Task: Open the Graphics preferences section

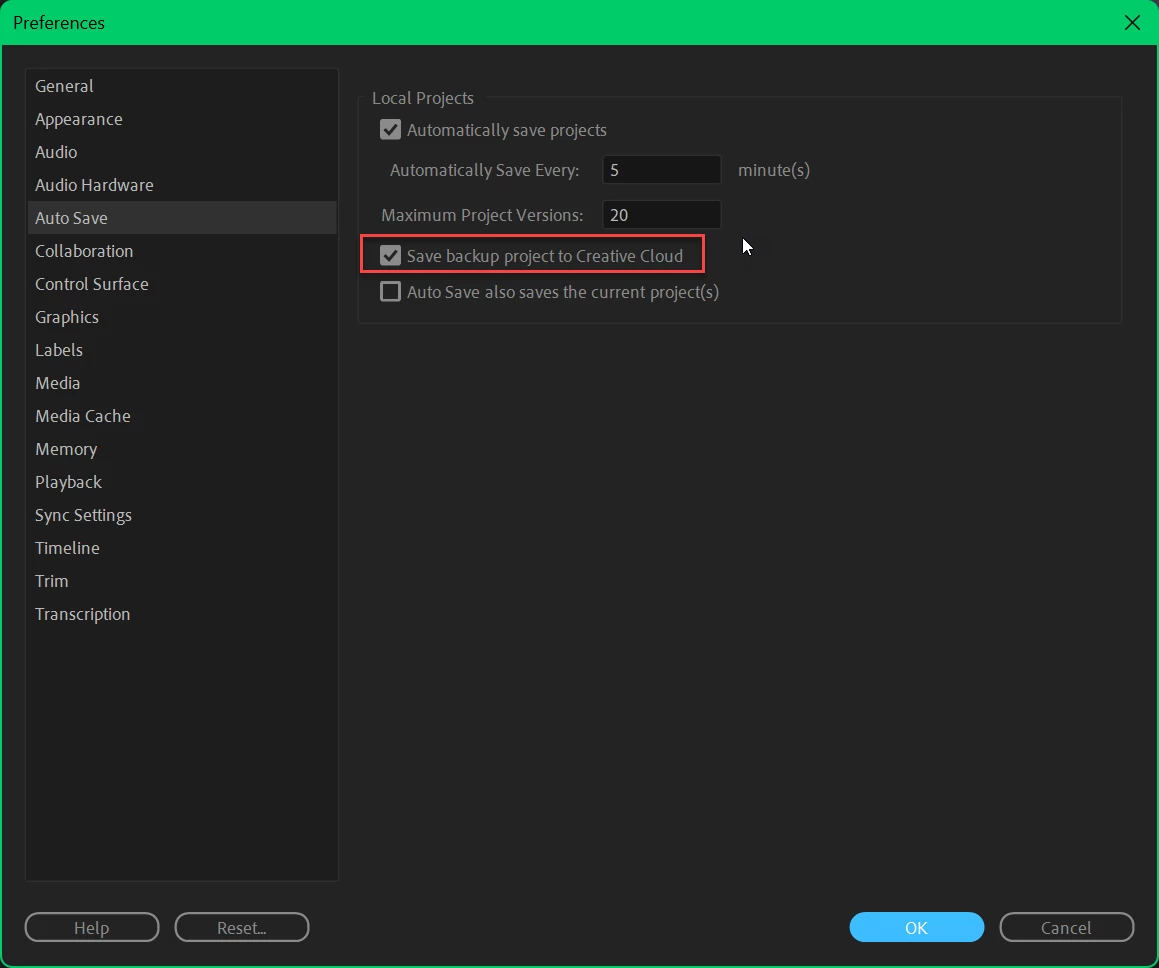Action: tap(182, 317)
